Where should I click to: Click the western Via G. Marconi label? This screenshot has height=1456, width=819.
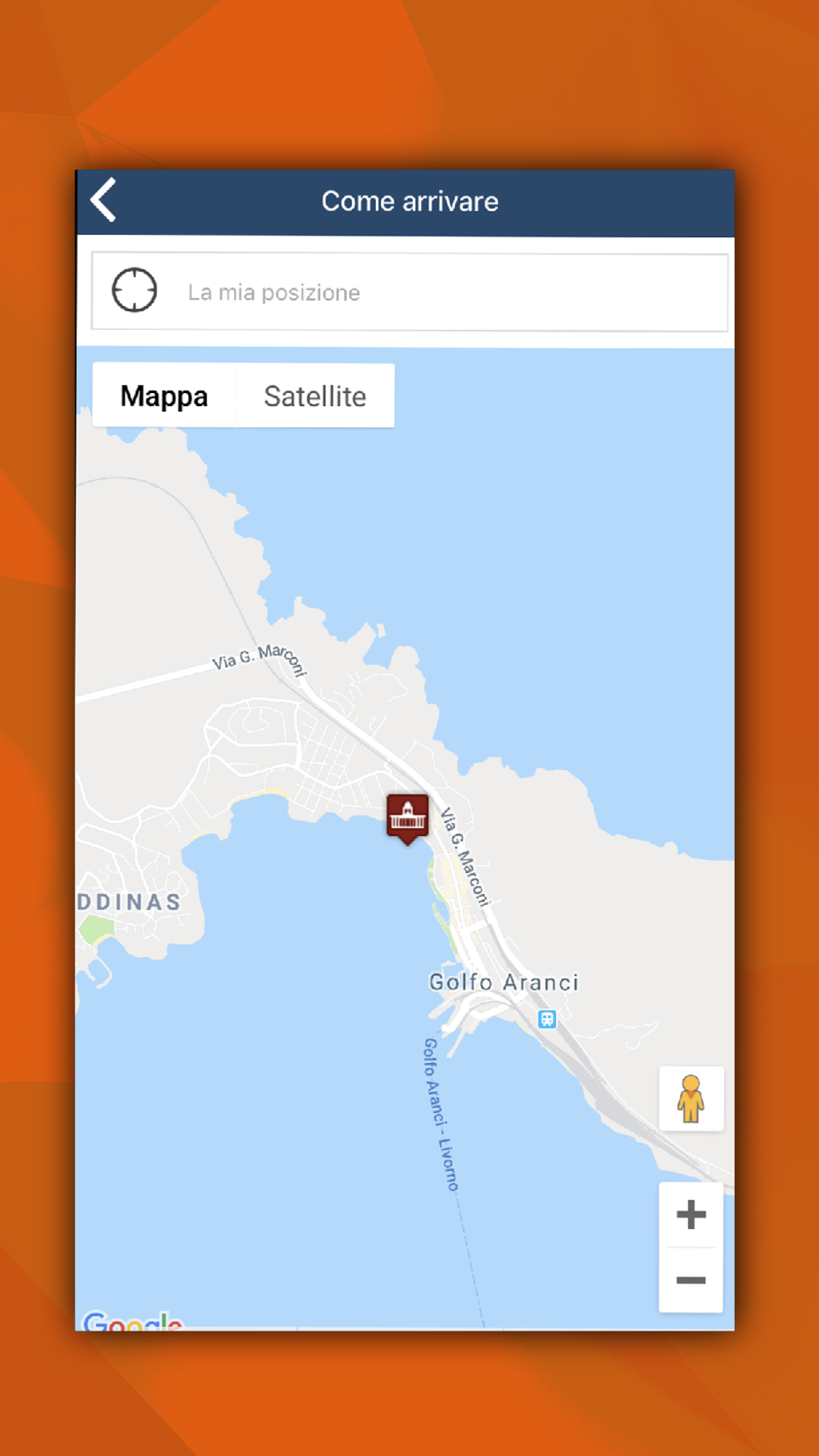260,659
